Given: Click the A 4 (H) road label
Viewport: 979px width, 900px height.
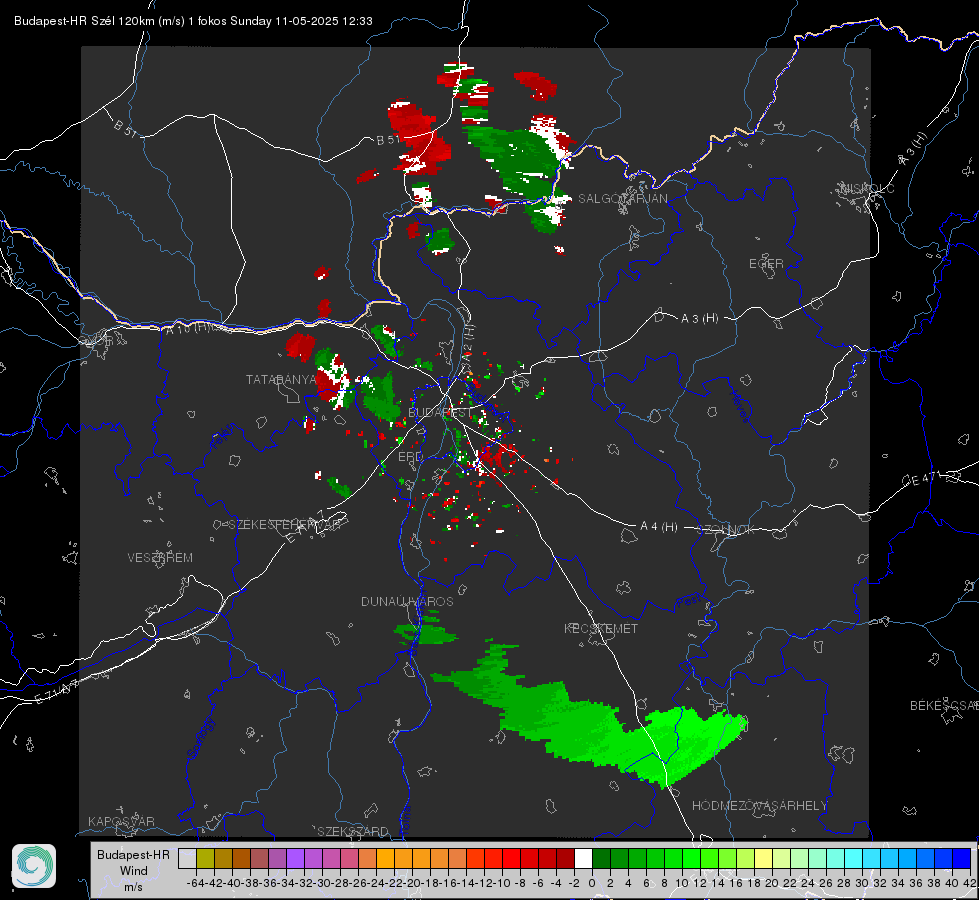Looking at the screenshot, I should tap(659, 527).
